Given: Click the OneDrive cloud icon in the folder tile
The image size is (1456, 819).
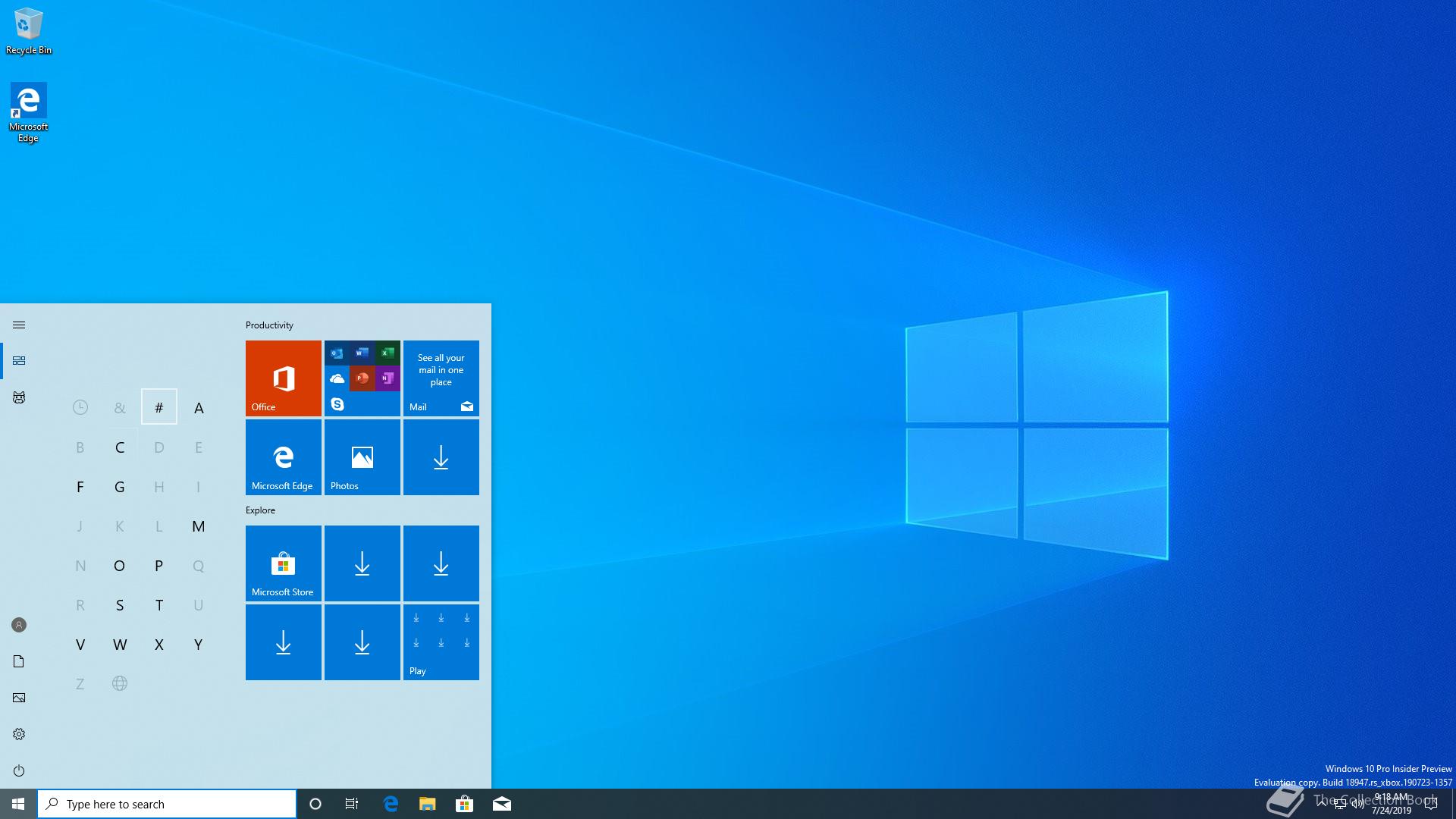Looking at the screenshot, I should point(337,378).
